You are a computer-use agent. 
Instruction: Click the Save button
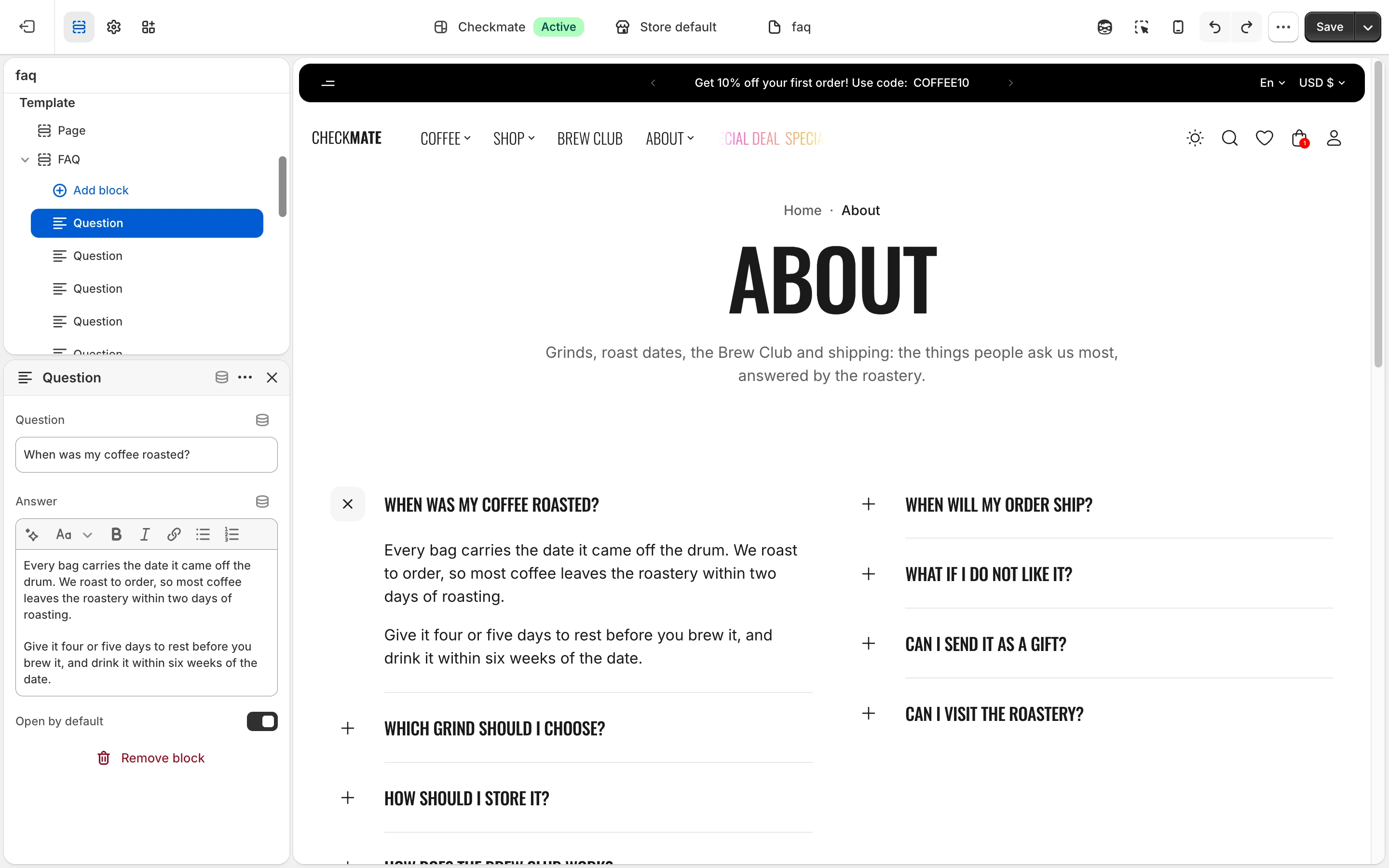click(x=1329, y=27)
